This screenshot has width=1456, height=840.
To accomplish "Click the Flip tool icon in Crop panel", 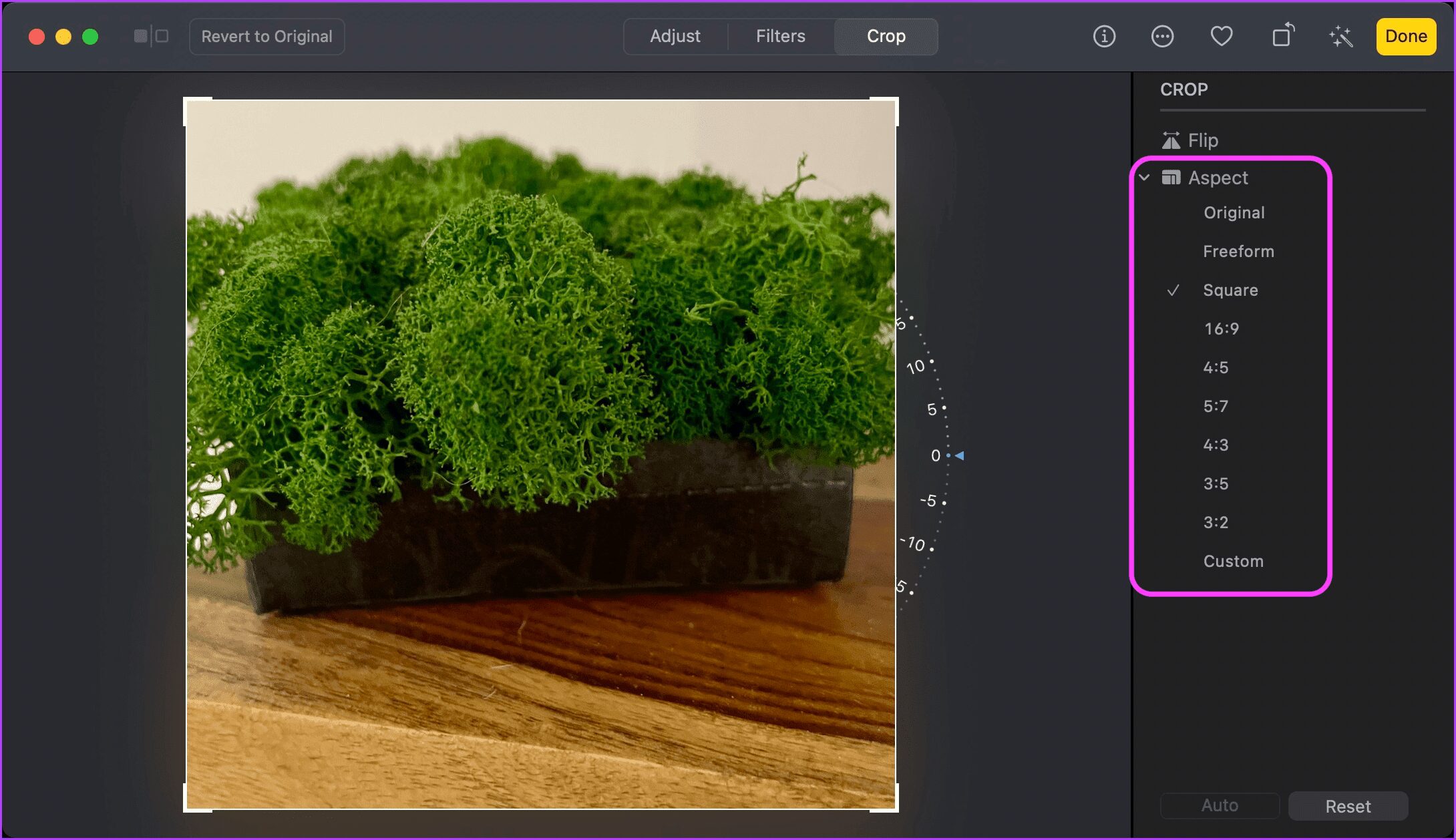I will click(1170, 140).
